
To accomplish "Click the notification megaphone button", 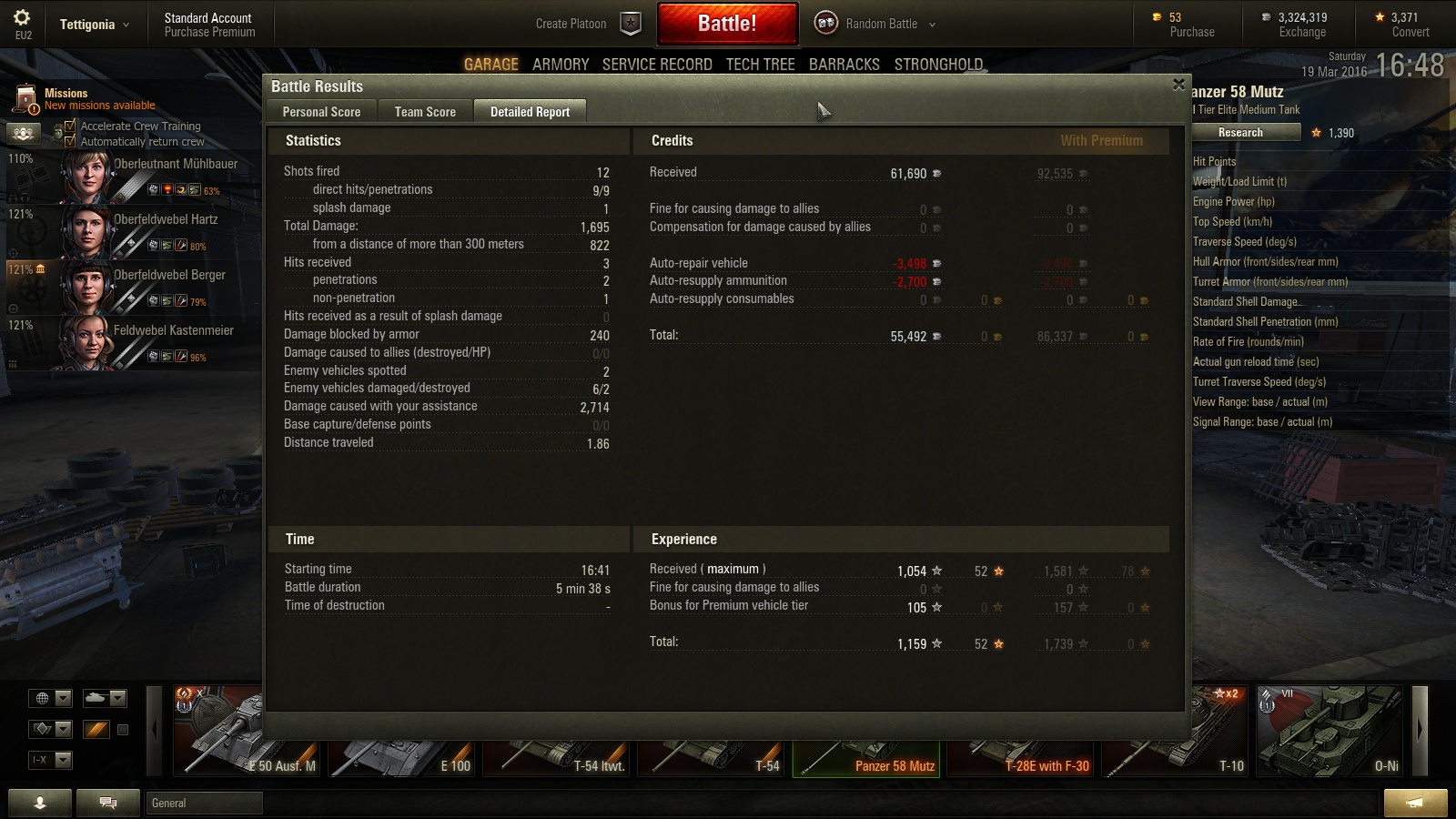I will (x=1415, y=802).
